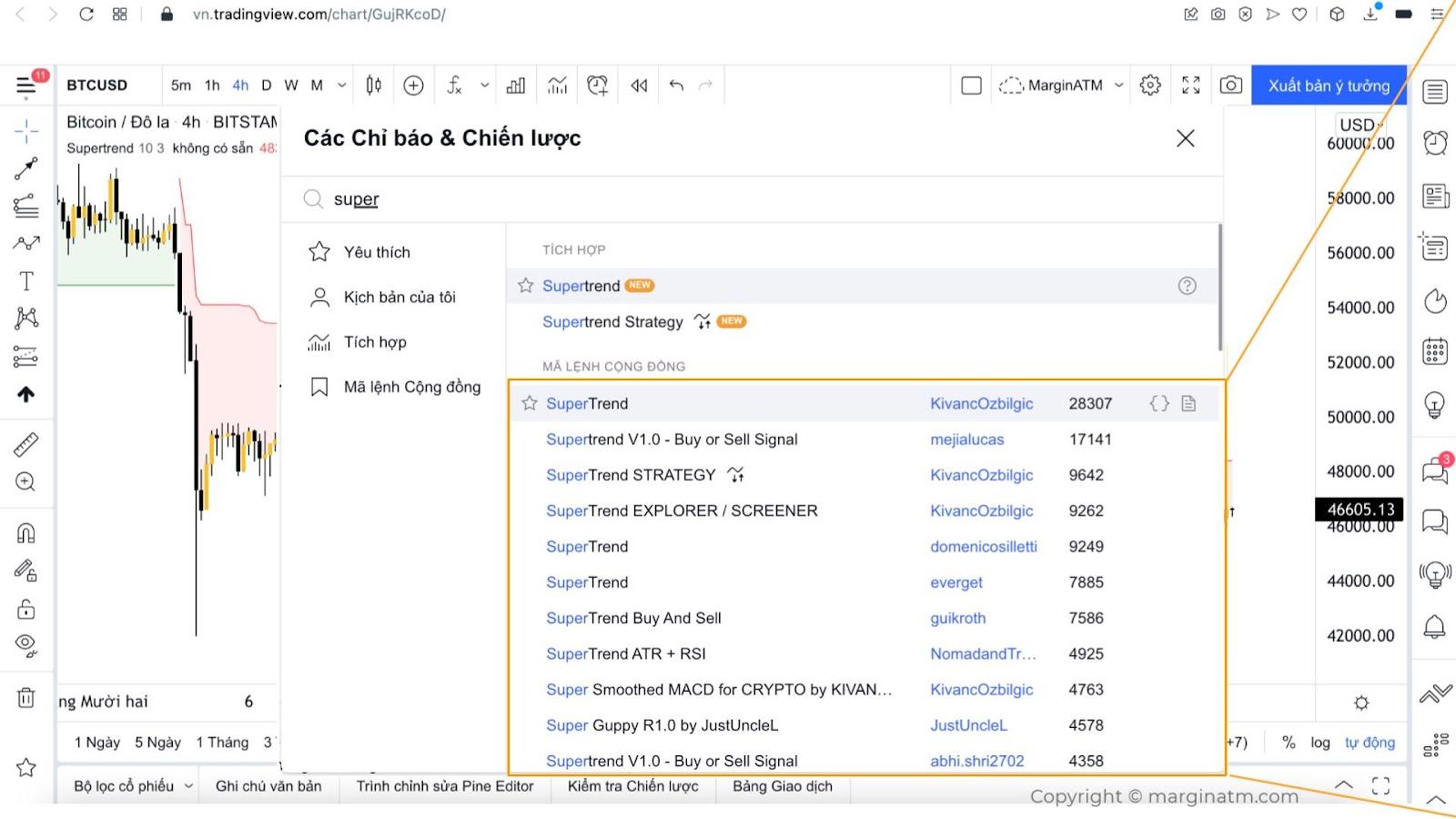Select the 1h timeframe
Viewport: 1456px width, 819px height.
tap(212, 86)
